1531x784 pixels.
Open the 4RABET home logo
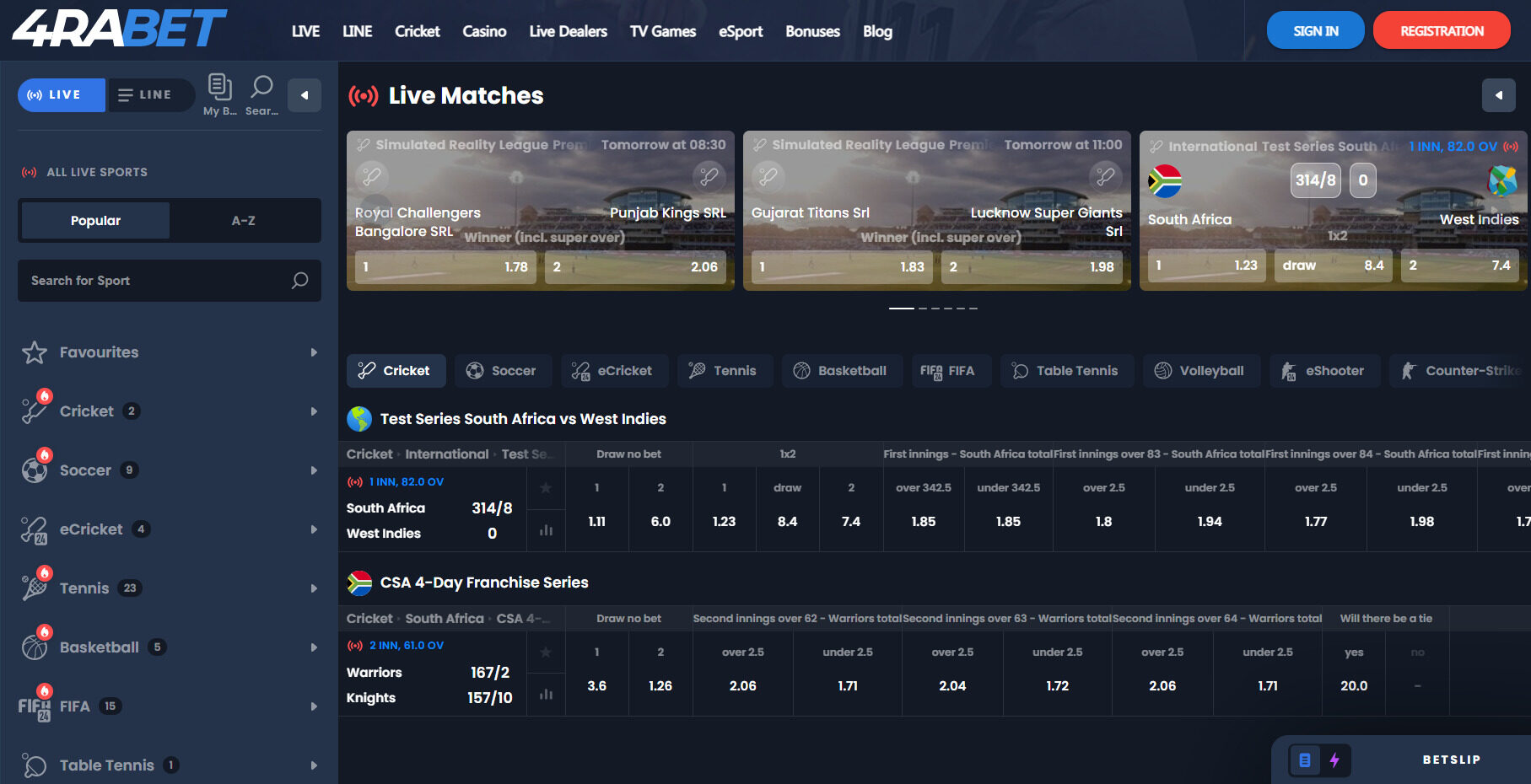120,28
